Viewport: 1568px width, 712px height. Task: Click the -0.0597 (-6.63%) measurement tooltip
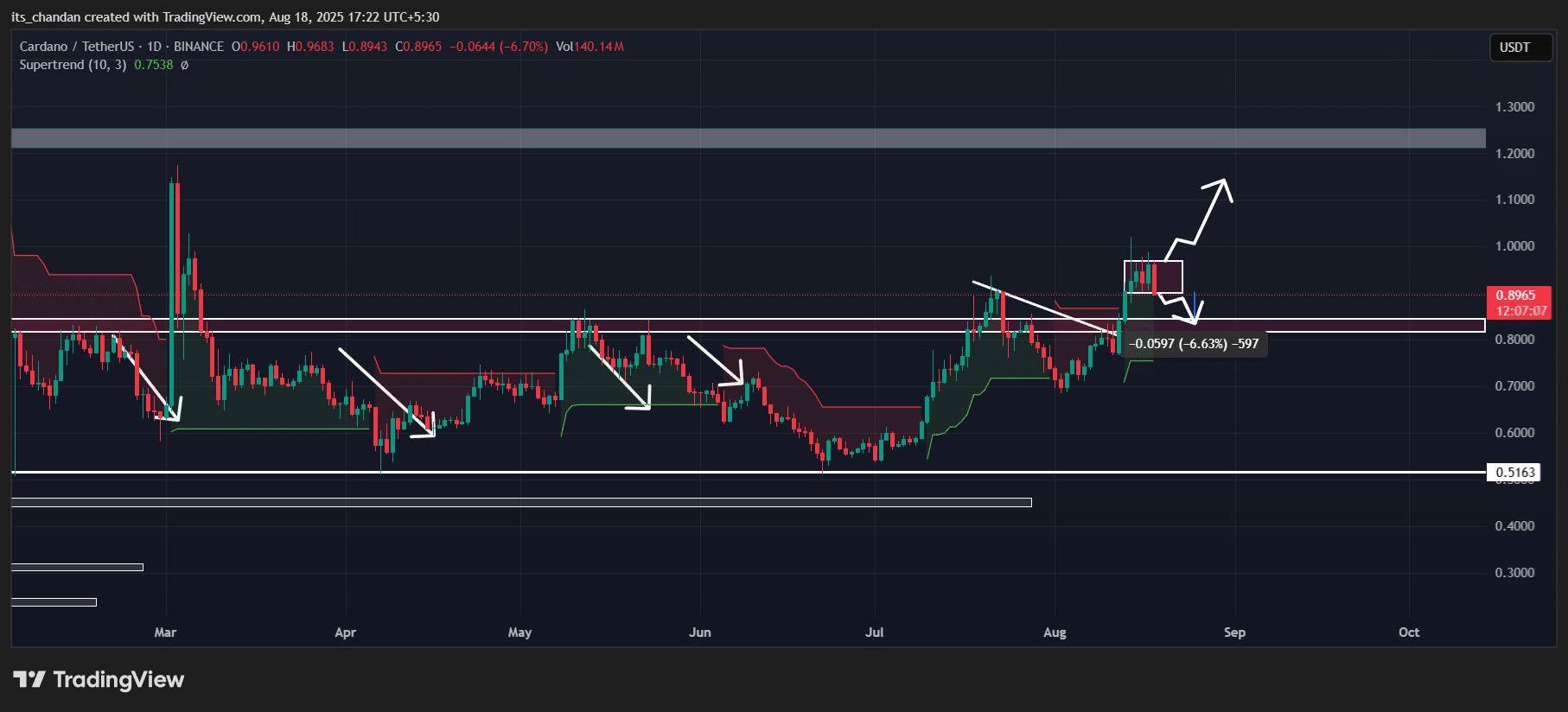tap(1194, 344)
